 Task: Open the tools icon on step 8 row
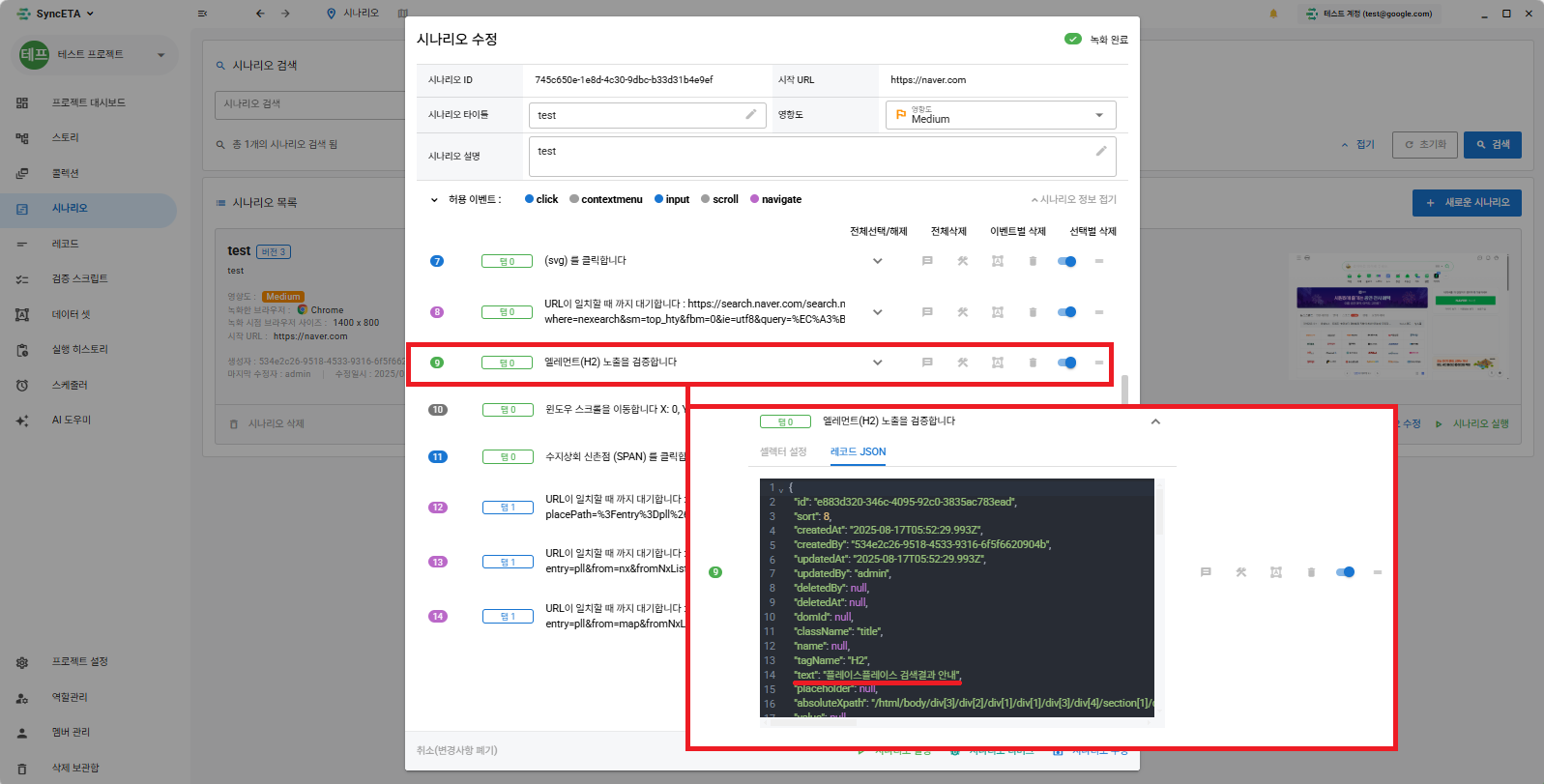963,312
